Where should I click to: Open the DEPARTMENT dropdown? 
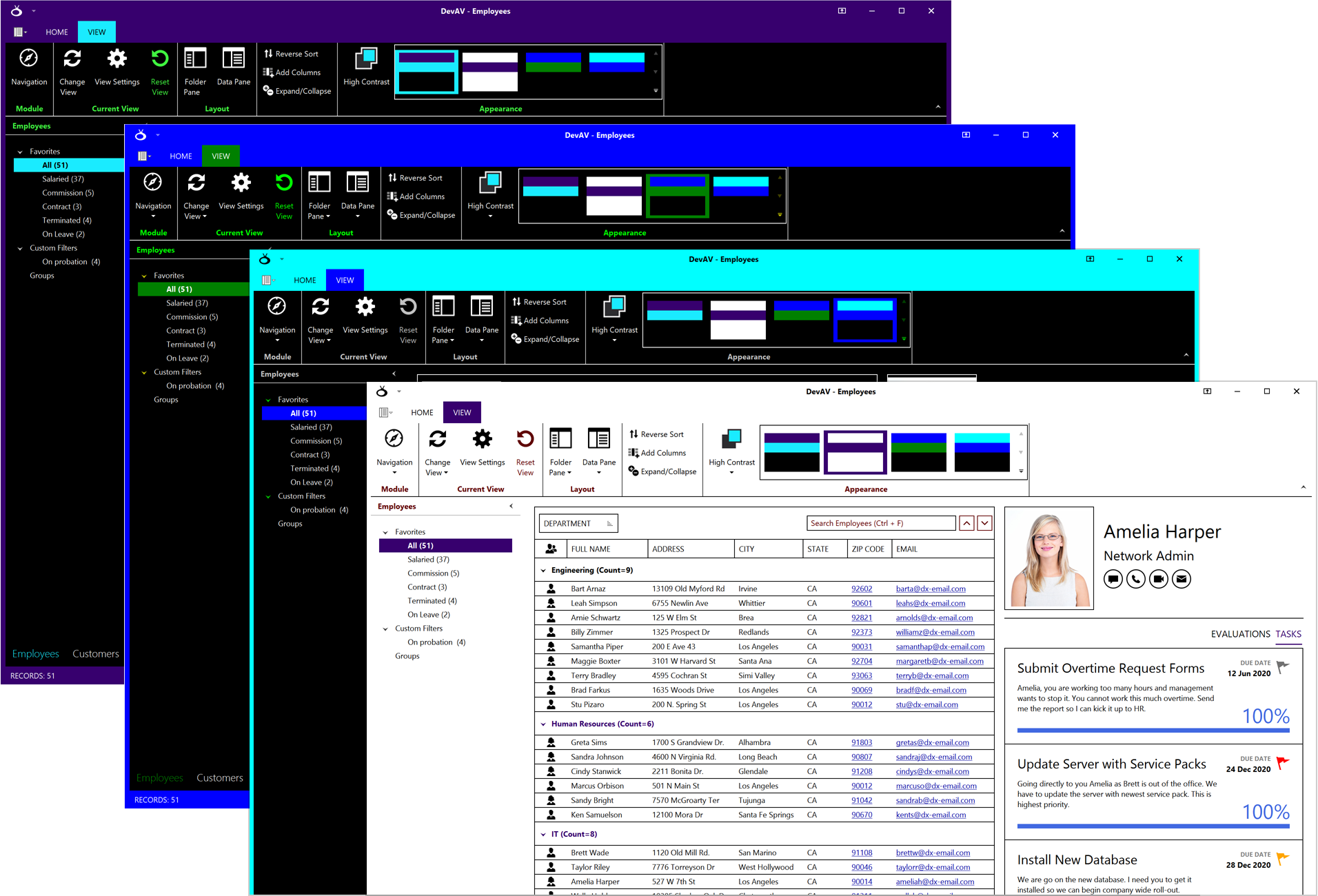pos(578,524)
